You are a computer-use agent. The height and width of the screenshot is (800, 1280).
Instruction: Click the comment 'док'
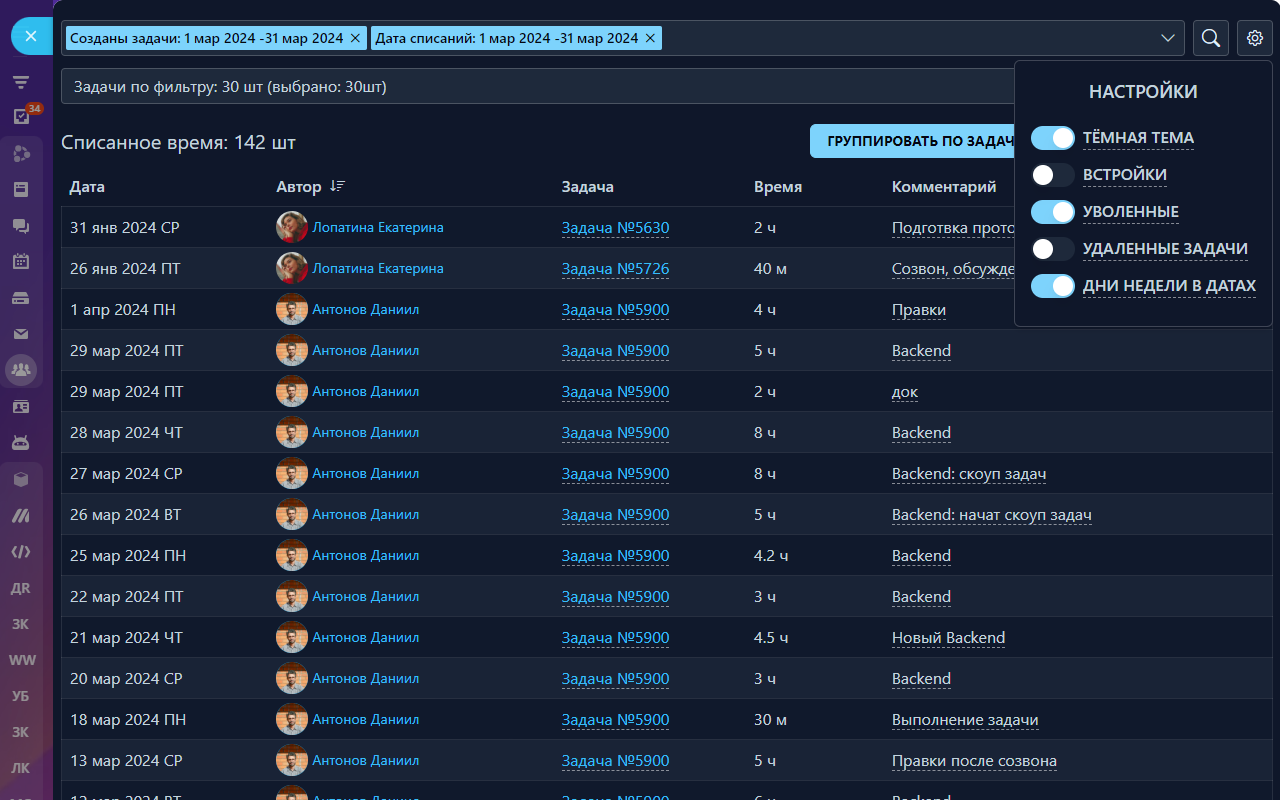coord(905,392)
